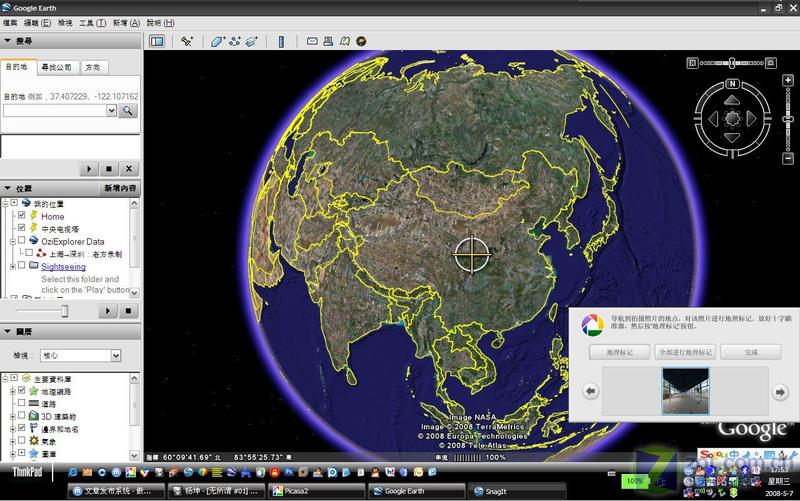
Task: Click the tilt slider at top right
Action: tap(732, 63)
